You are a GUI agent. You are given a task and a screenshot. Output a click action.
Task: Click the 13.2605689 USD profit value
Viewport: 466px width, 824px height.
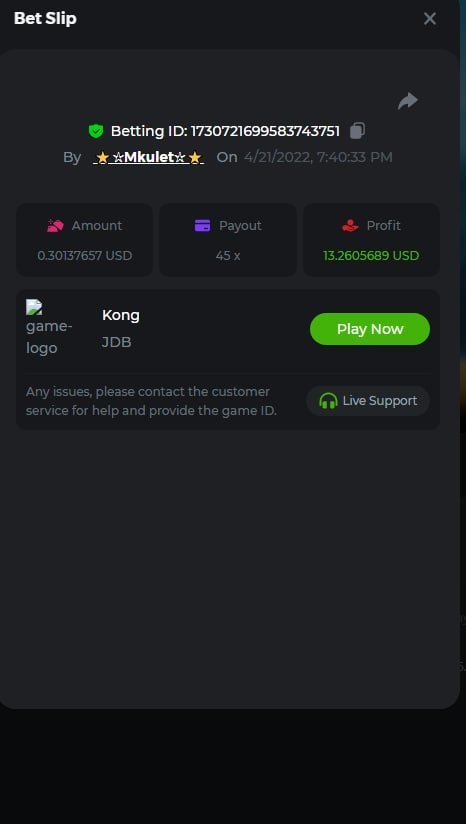pyautogui.click(x=371, y=256)
